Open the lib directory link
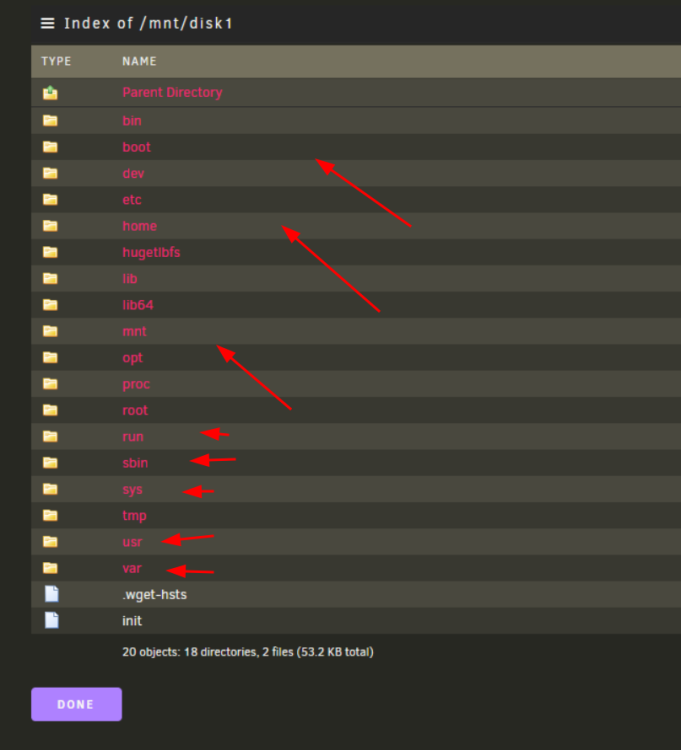The width and height of the screenshot is (681, 750). click(x=130, y=278)
